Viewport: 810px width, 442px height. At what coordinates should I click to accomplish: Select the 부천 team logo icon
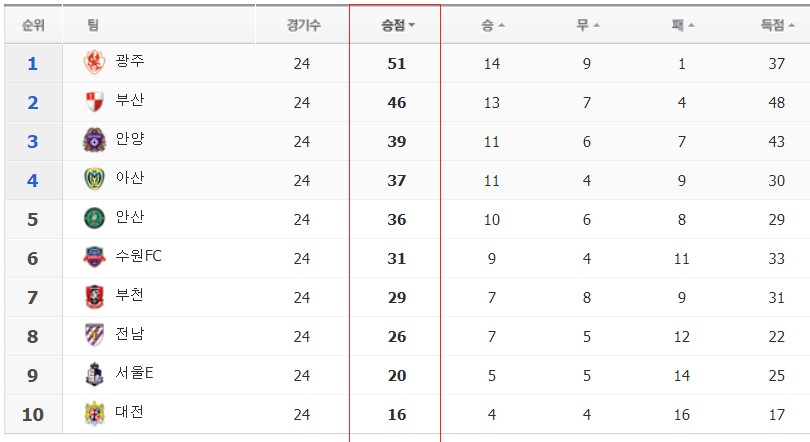[x=95, y=296]
